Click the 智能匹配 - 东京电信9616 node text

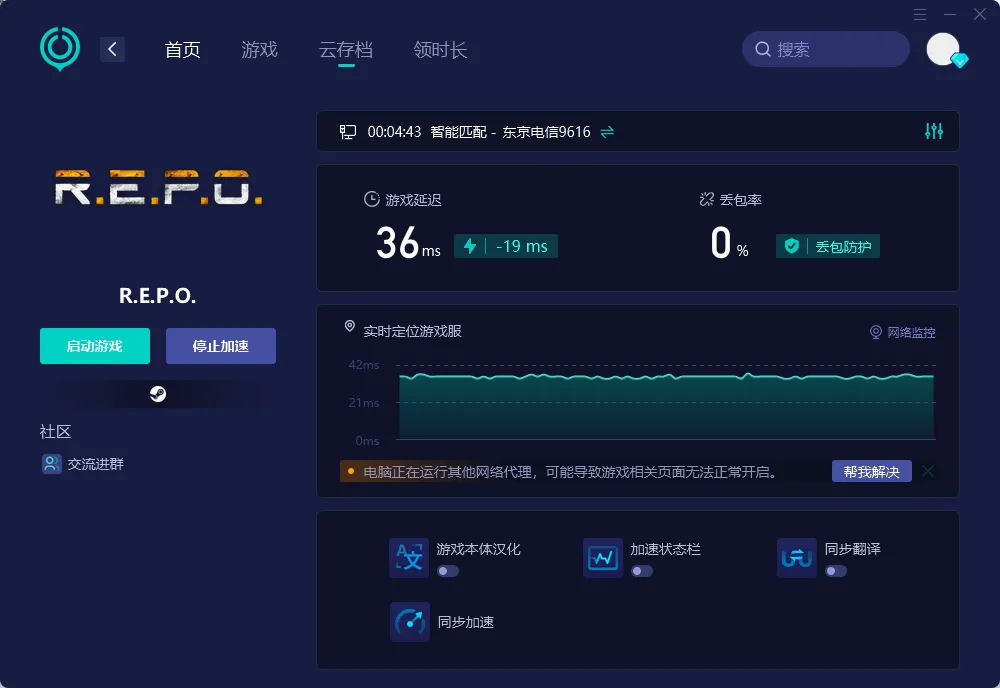click(510, 132)
